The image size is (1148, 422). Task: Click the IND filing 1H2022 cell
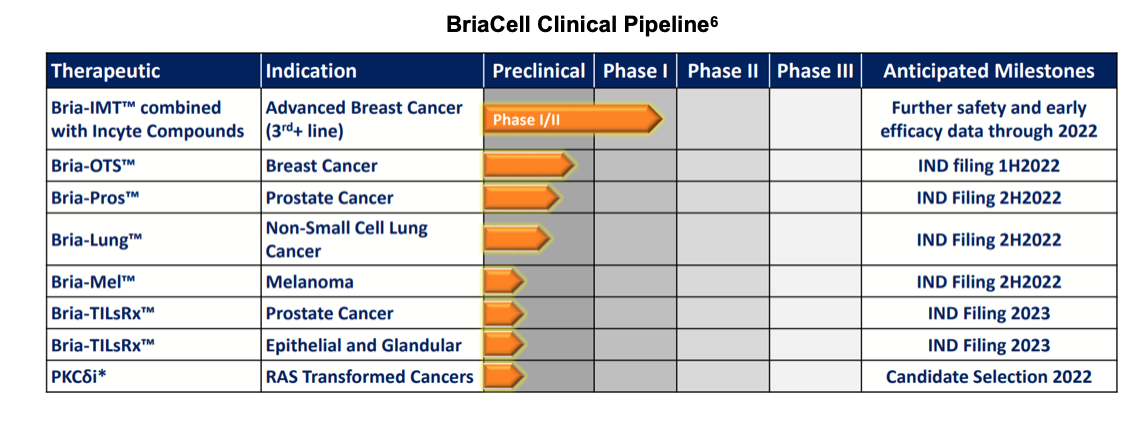coord(988,166)
